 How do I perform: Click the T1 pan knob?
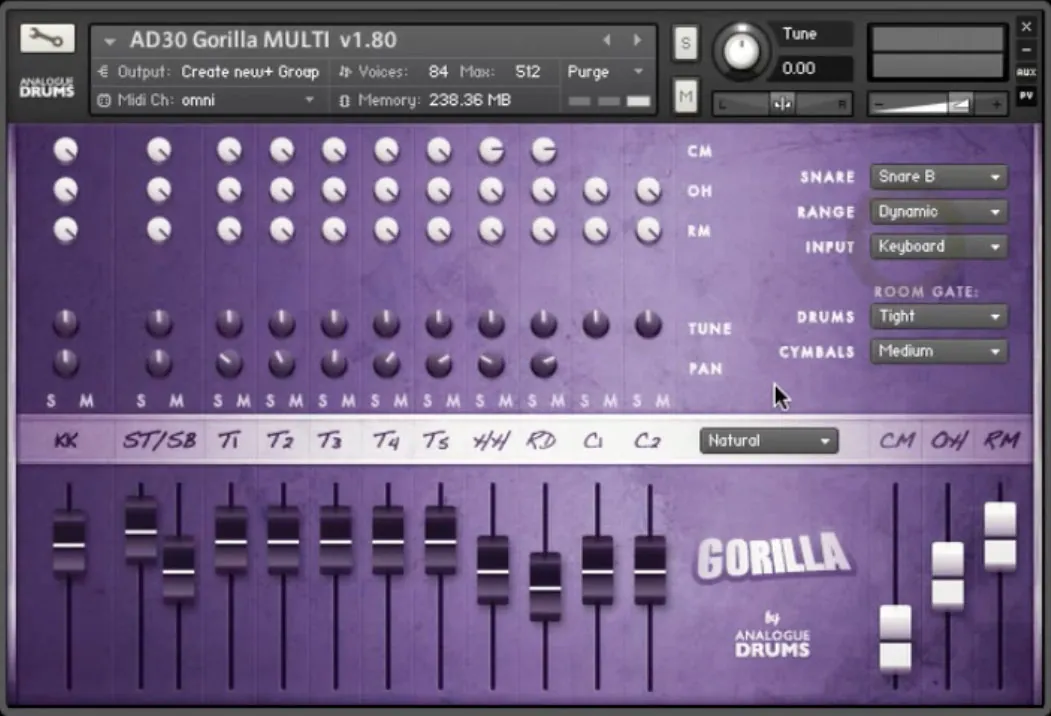click(229, 363)
